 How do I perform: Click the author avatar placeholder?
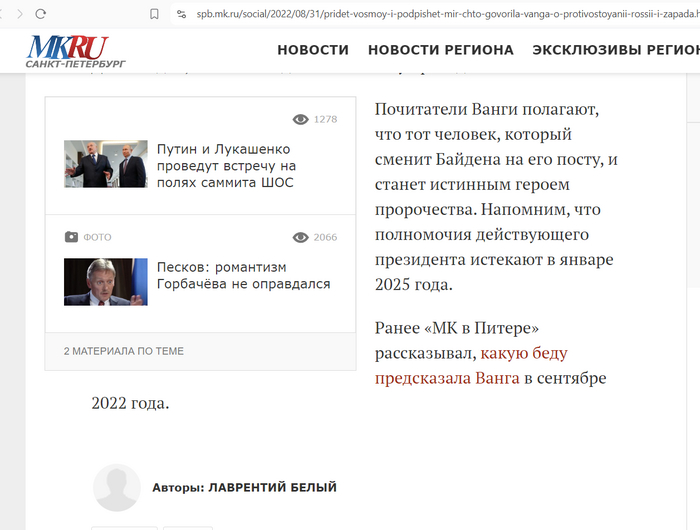117,488
